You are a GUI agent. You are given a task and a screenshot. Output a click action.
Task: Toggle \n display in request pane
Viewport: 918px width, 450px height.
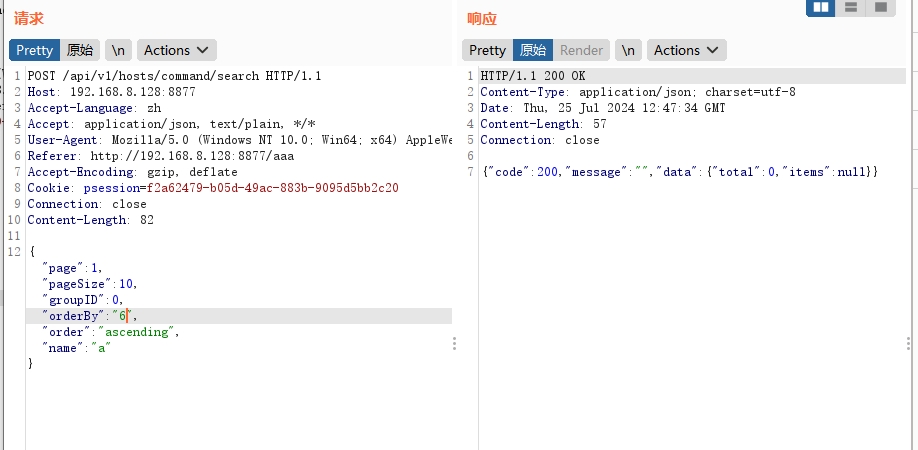tap(118, 50)
